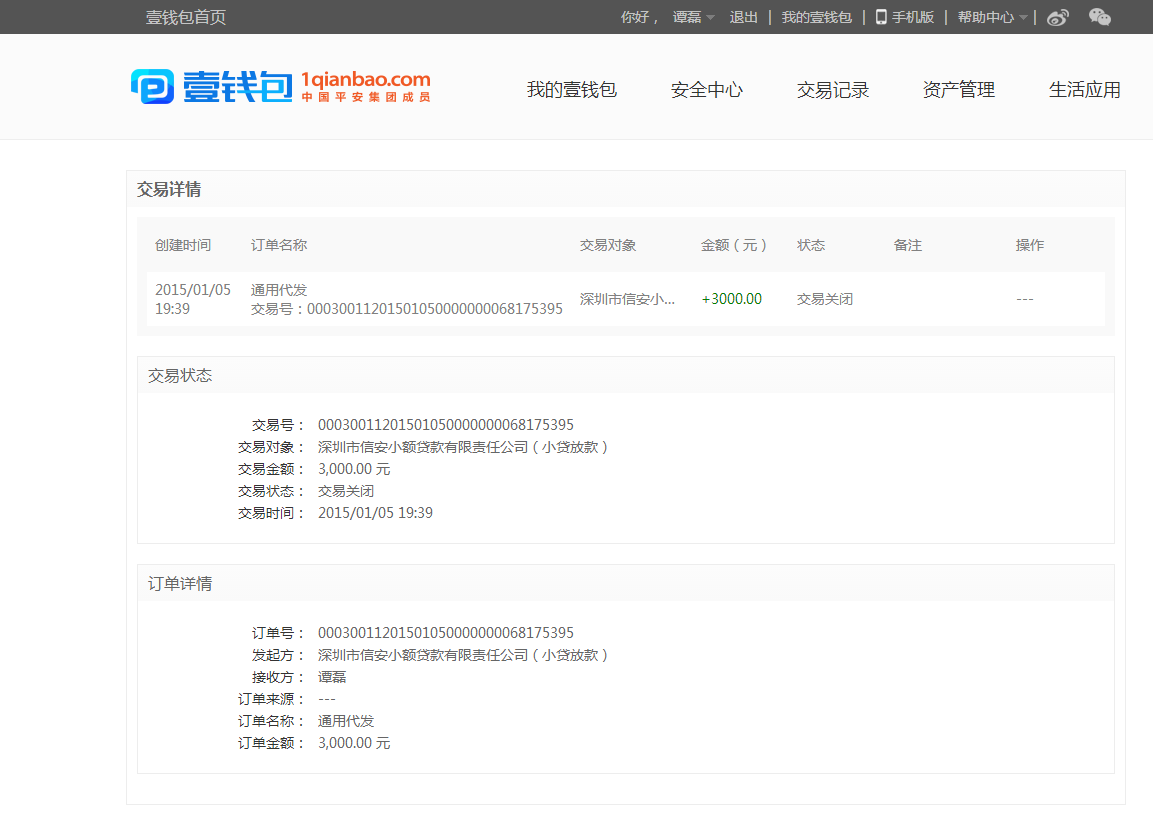Viewport: 1153px width, 831px height.
Task: Click the 交易详情 heading
Action: click(169, 189)
